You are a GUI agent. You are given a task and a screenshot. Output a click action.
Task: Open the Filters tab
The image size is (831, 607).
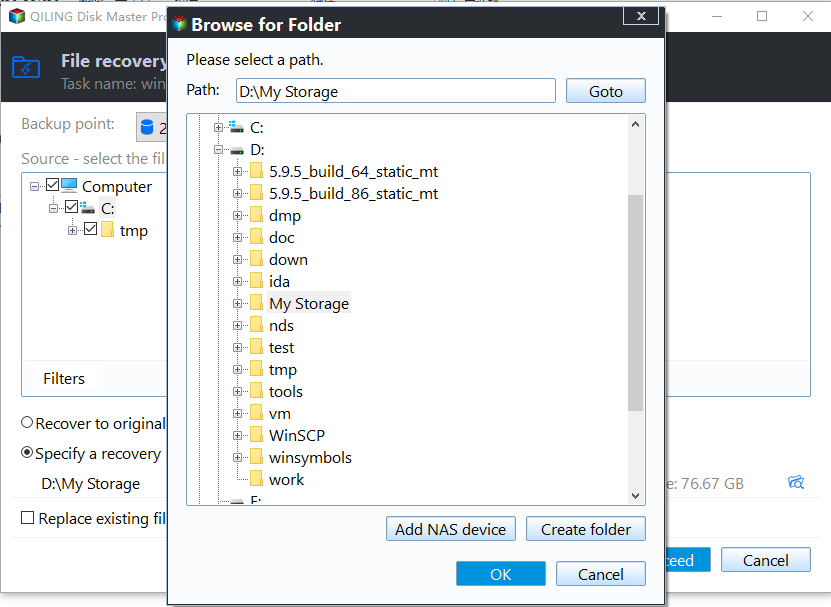point(64,379)
